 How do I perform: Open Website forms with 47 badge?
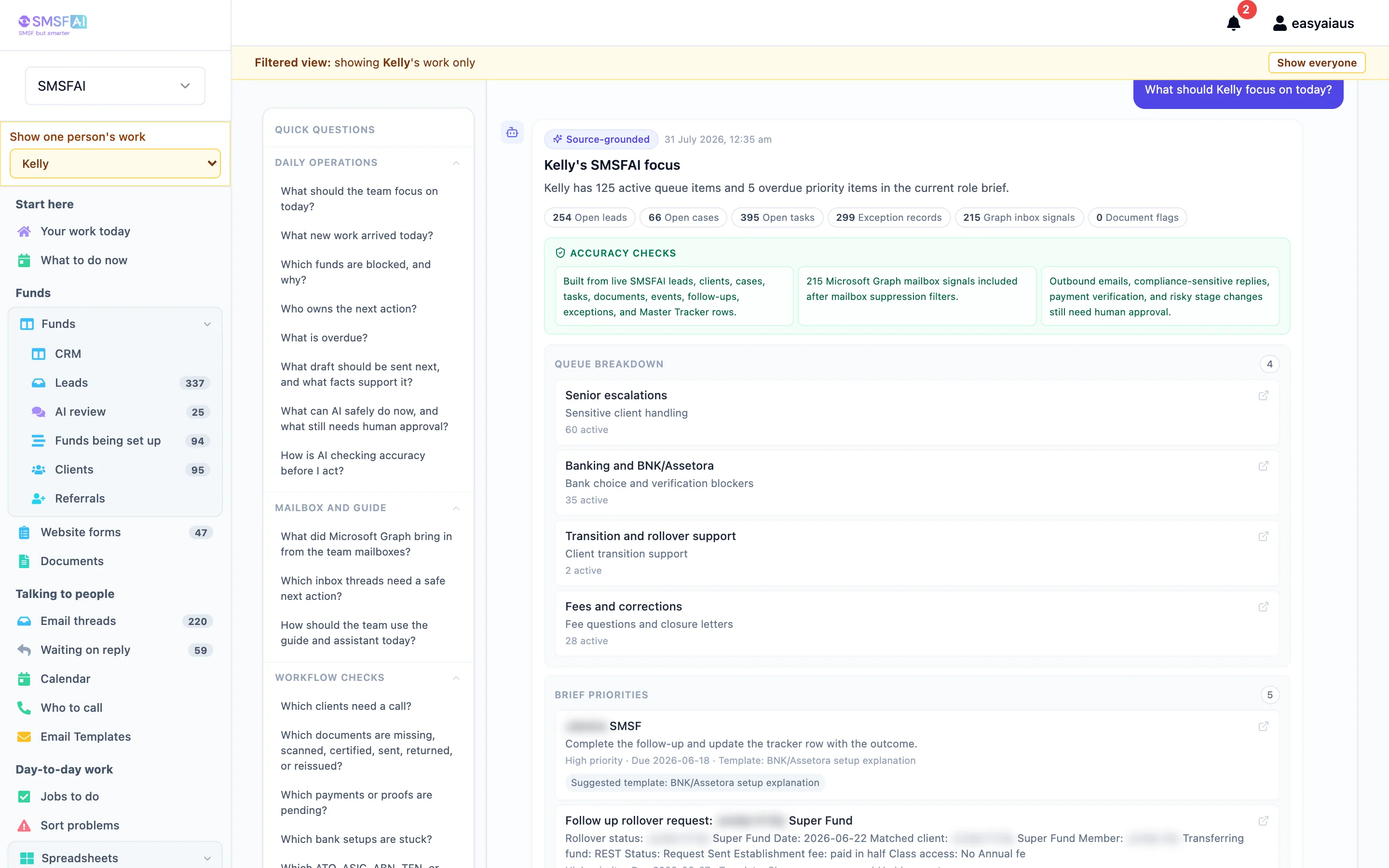pyautogui.click(x=115, y=532)
